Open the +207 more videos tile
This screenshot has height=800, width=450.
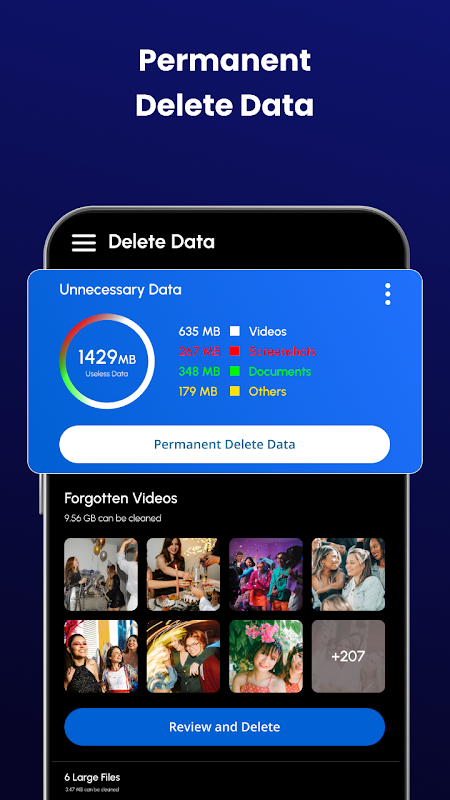pyautogui.click(x=348, y=656)
